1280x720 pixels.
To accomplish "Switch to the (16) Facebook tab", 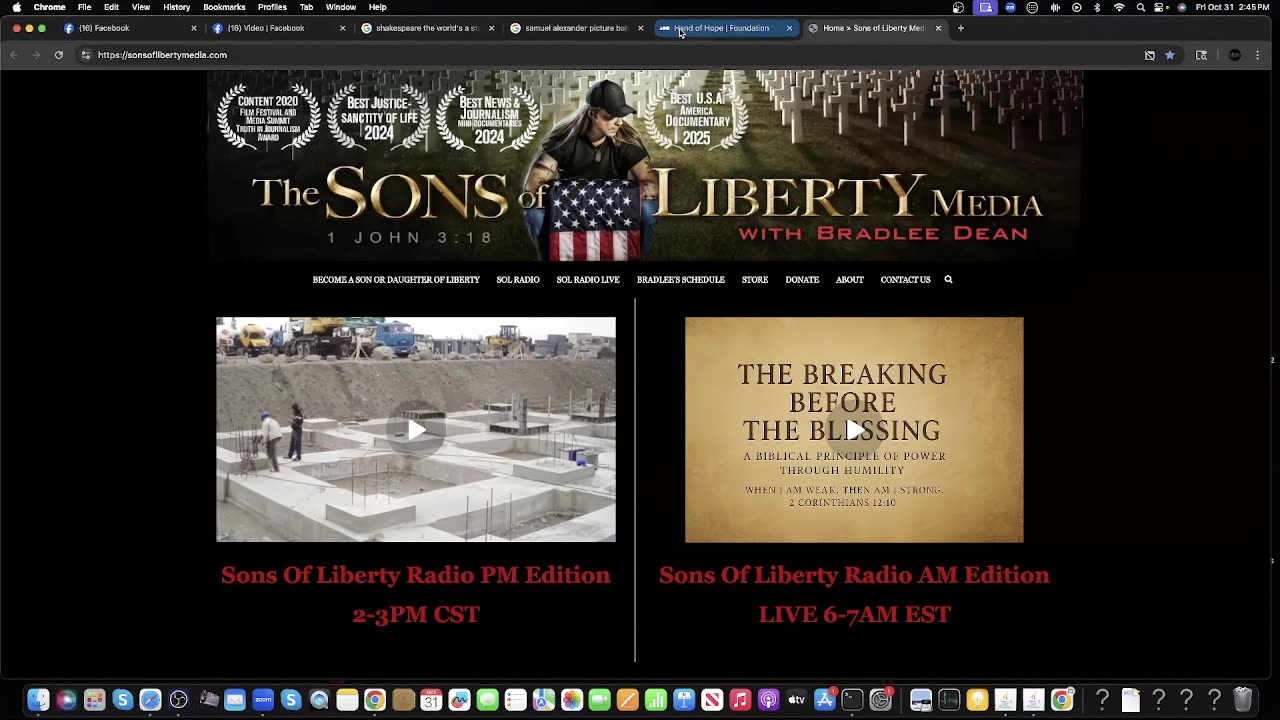I will point(125,28).
